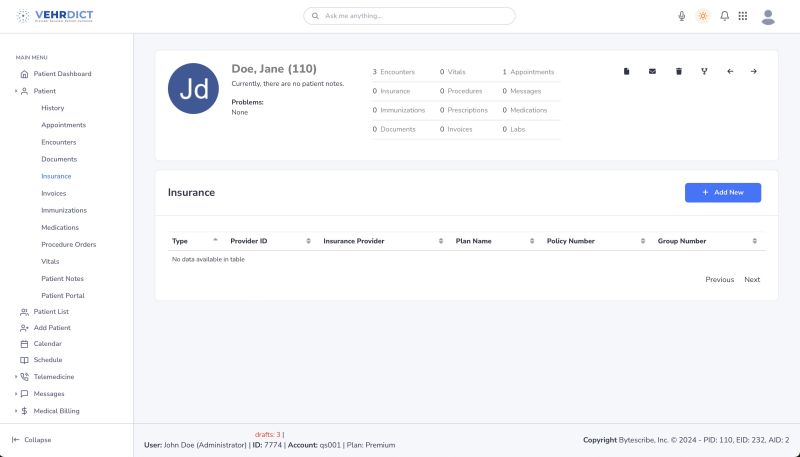Click the merge fork icon in patient header
This screenshot has width=800, height=457.
pos(704,71)
